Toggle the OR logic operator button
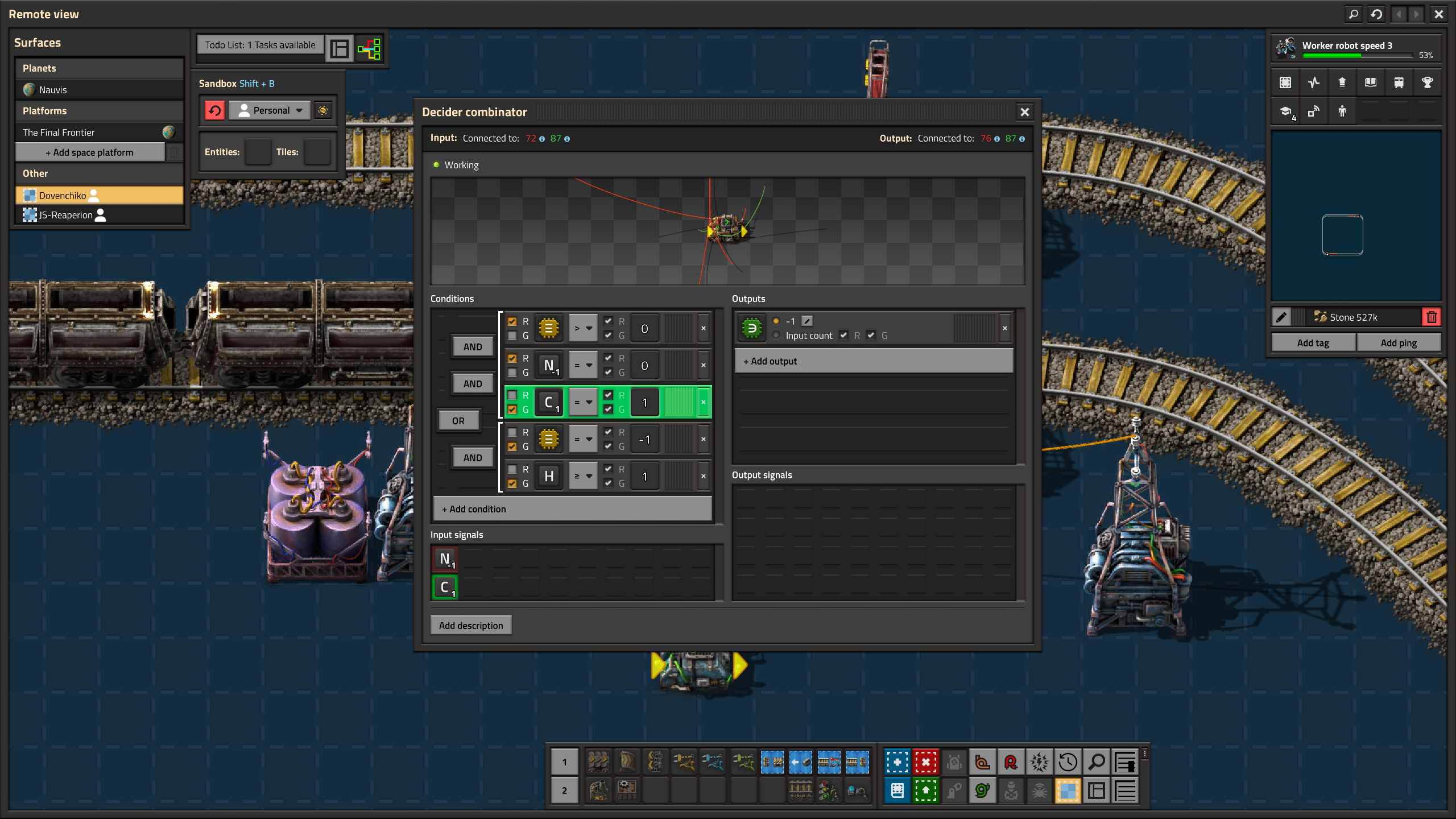Image resolution: width=1456 pixels, height=819 pixels. (458, 421)
